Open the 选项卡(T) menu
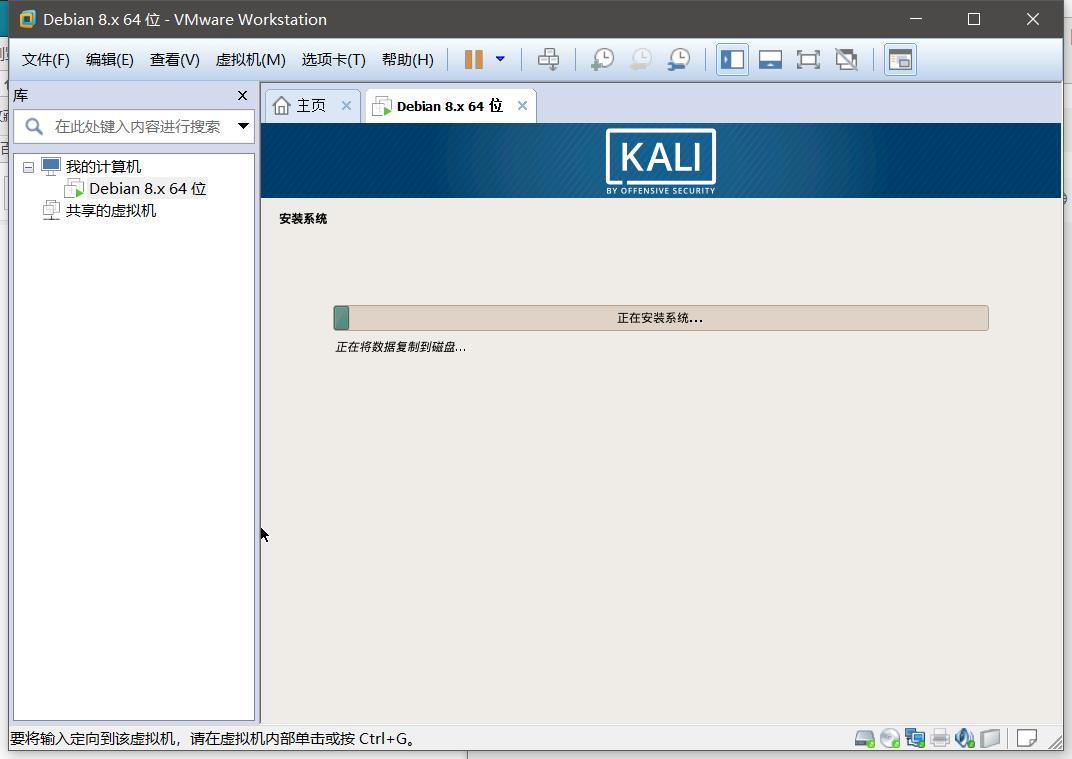This screenshot has width=1072, height=759. click(334, 60)
